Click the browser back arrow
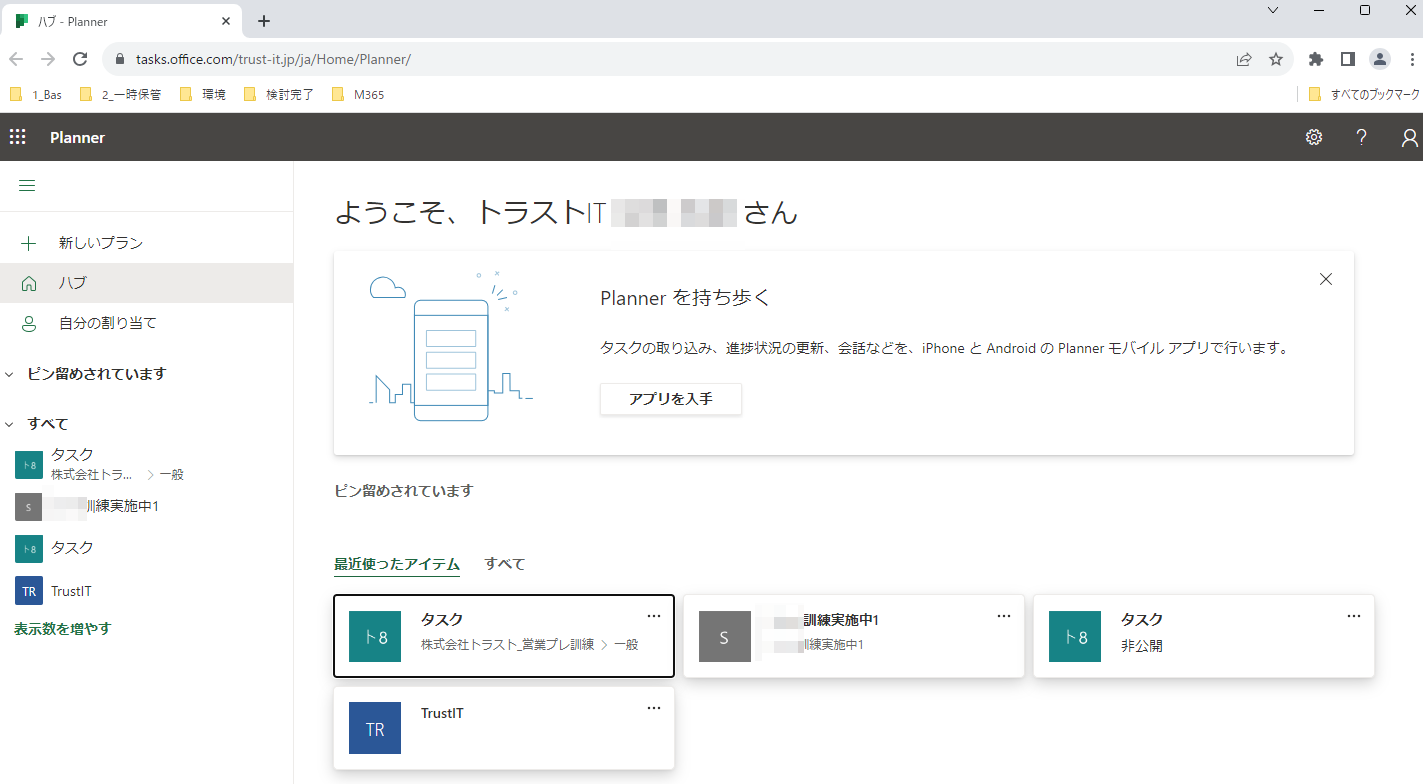Viewport: 1423px width, 784px height. tap(16, 59)
